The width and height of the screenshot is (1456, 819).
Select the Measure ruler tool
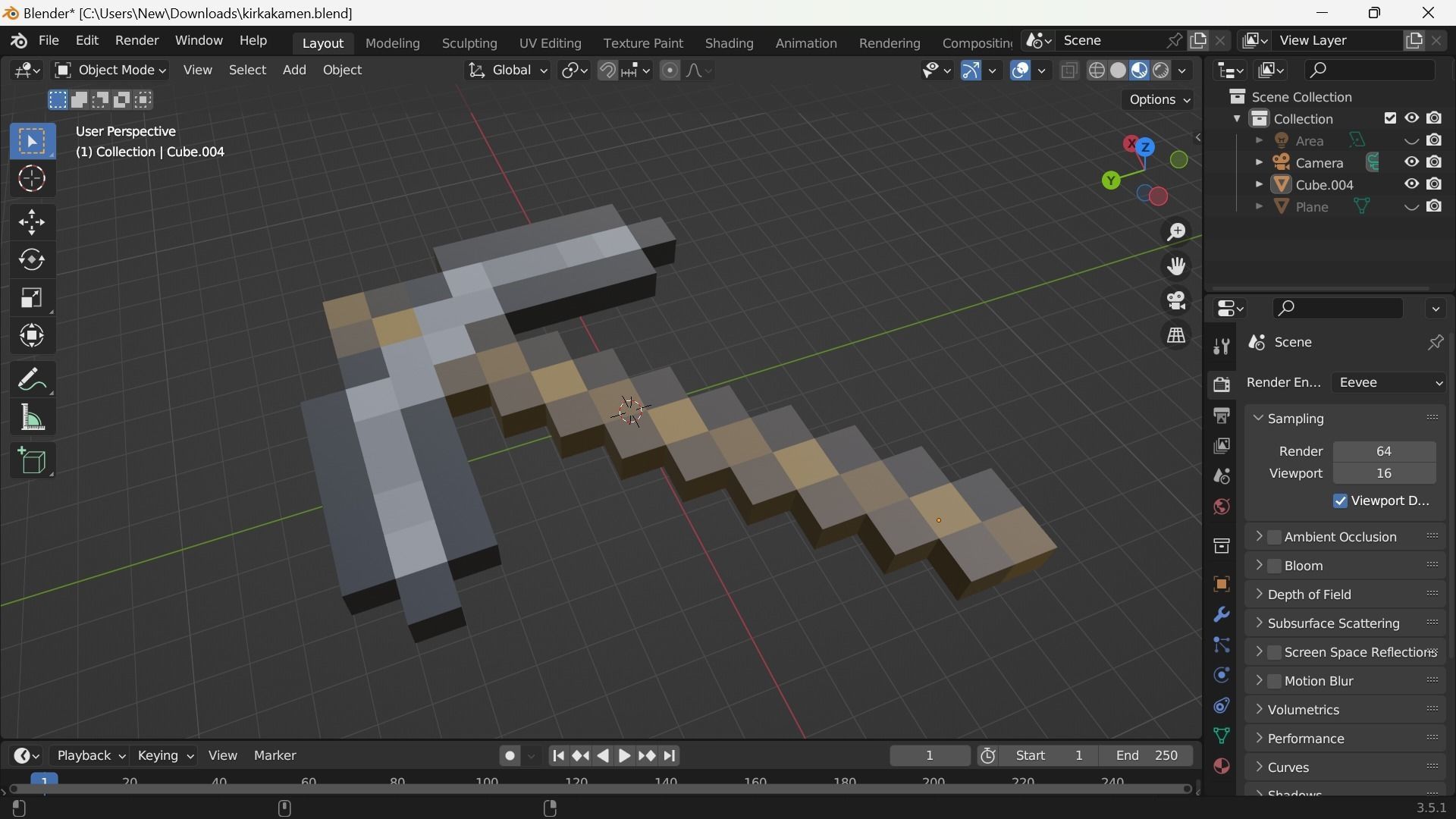[32, 418]
